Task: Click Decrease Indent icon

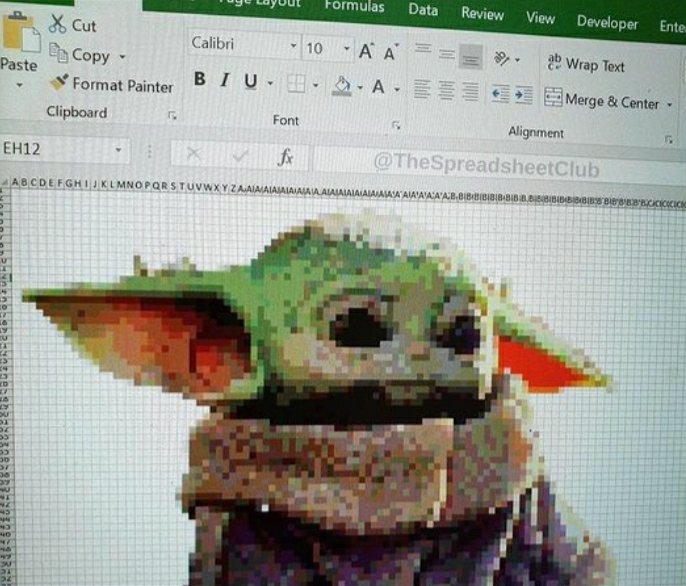Action: pos(500,94)
